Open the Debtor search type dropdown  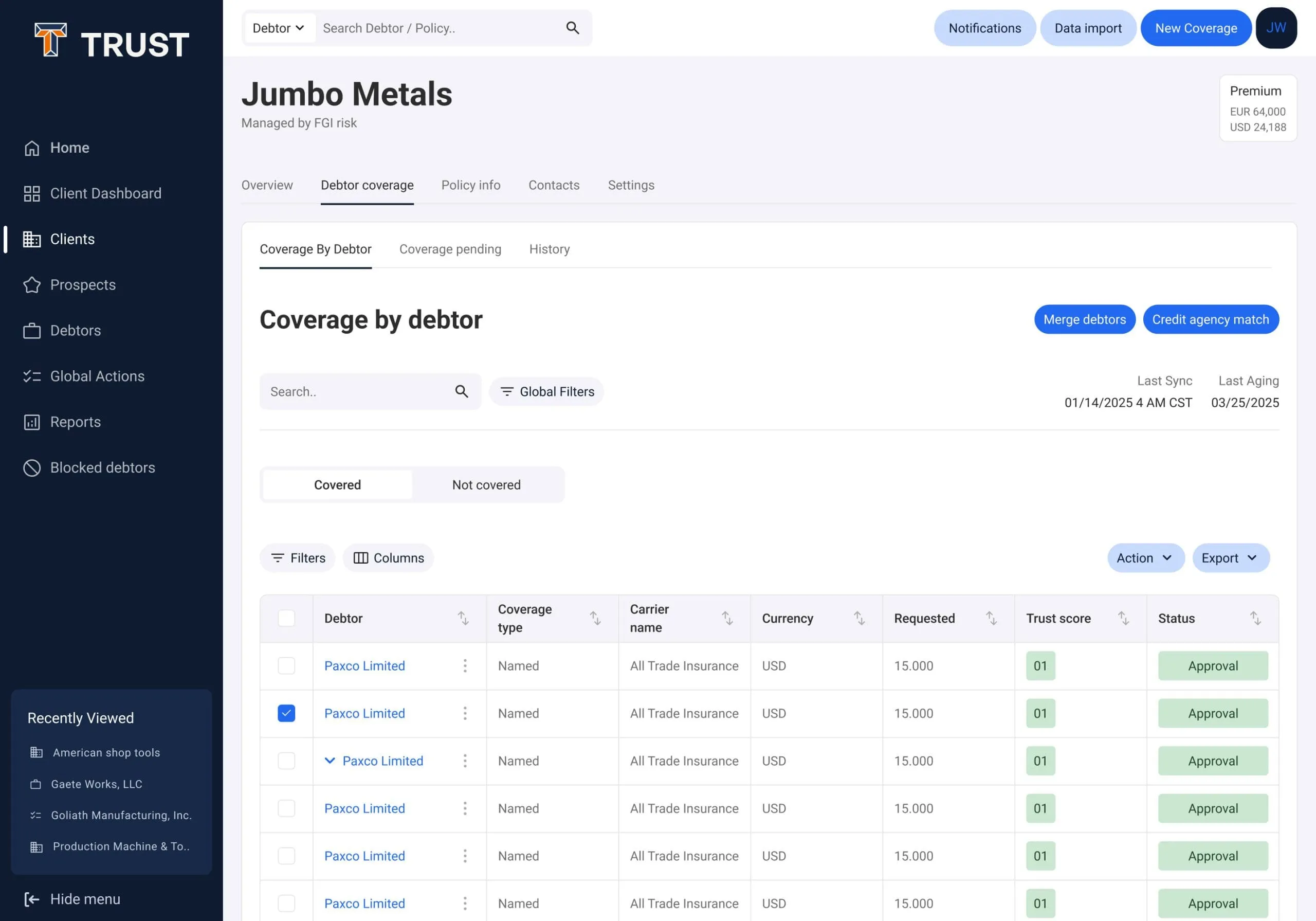coord(279,28)
